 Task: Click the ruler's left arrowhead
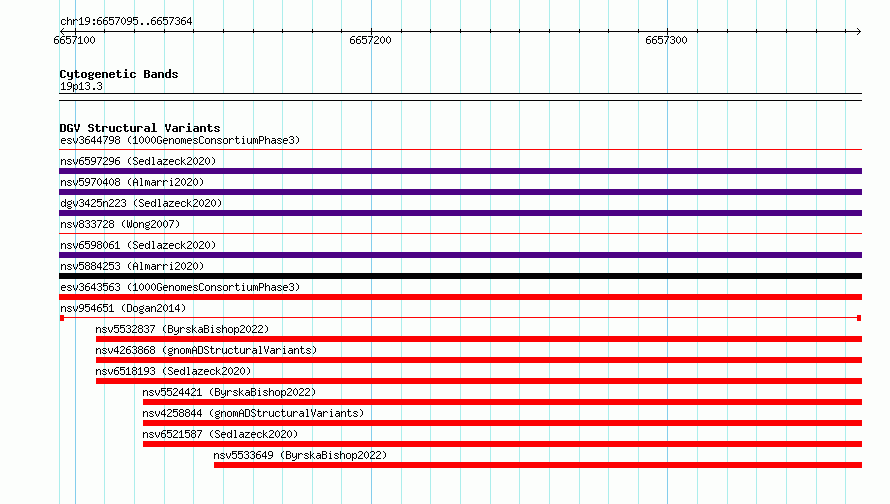point(62,31)
